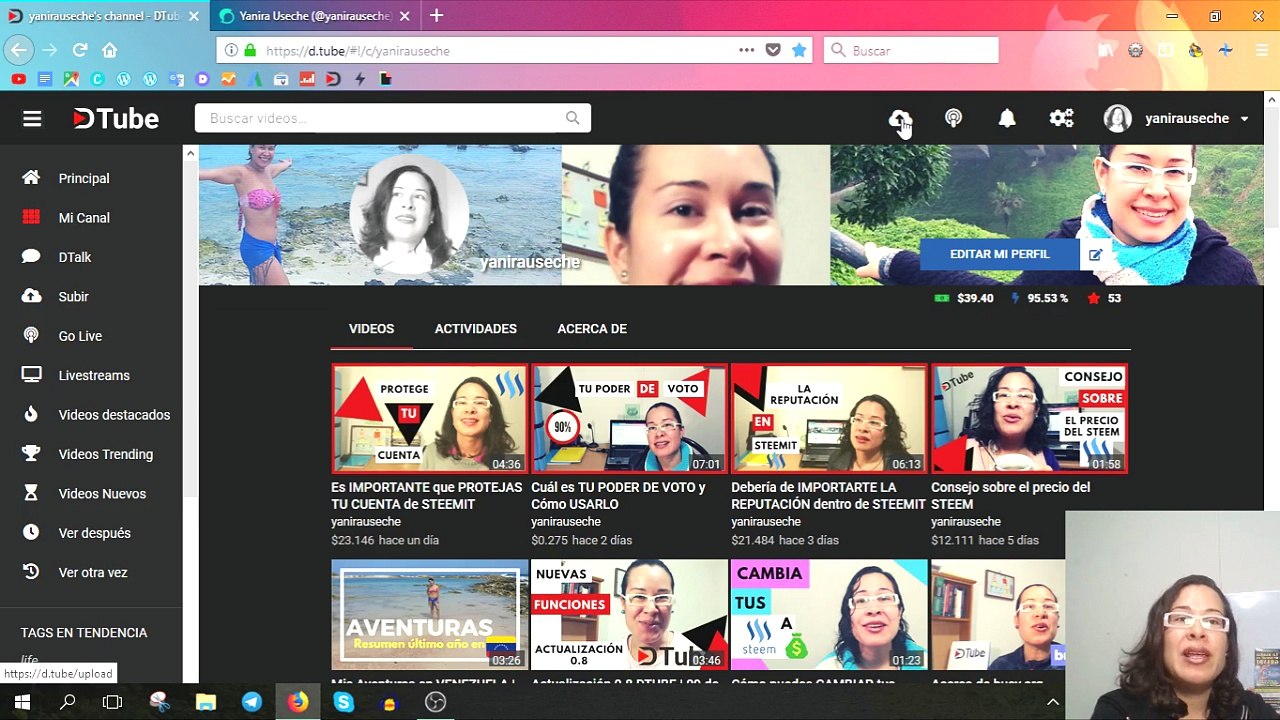Open Ver después in sidebar
Screen dimensions: 1280x720
pyautogui.click(x=94, y=533)
